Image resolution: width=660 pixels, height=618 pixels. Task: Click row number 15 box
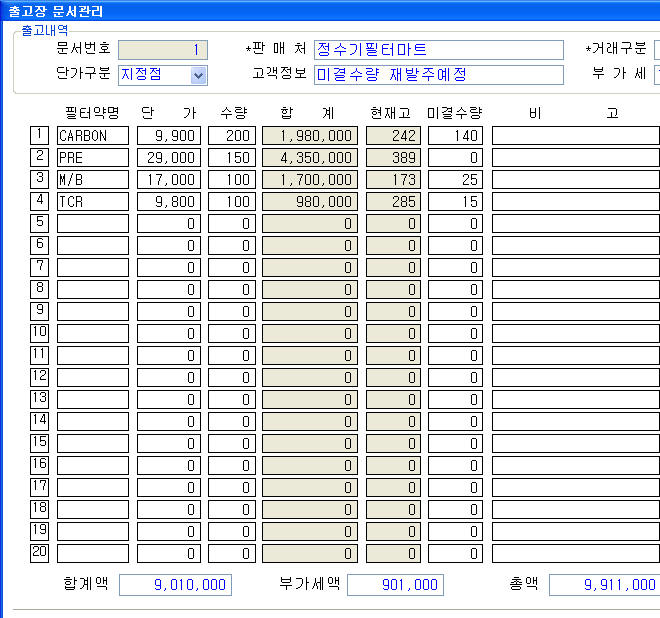[40, 443]
